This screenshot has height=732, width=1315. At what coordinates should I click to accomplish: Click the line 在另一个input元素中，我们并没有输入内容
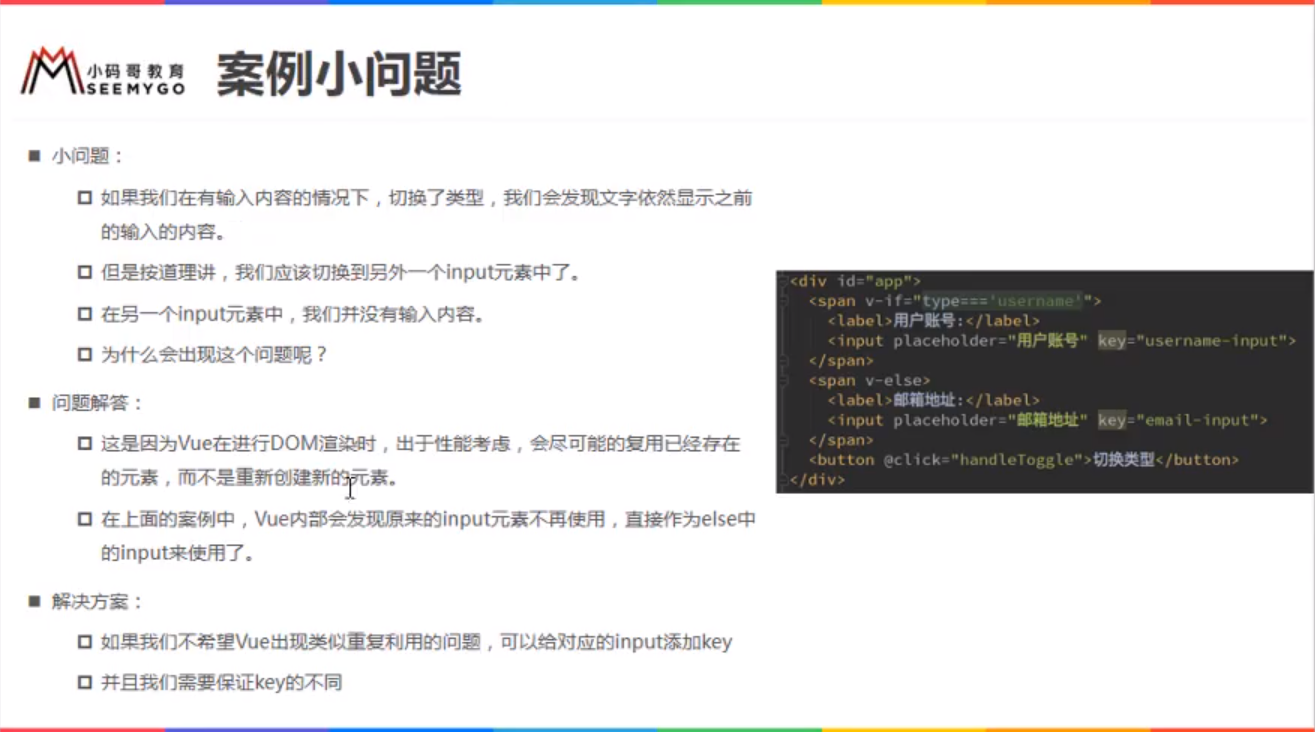(x=293, y=314)
